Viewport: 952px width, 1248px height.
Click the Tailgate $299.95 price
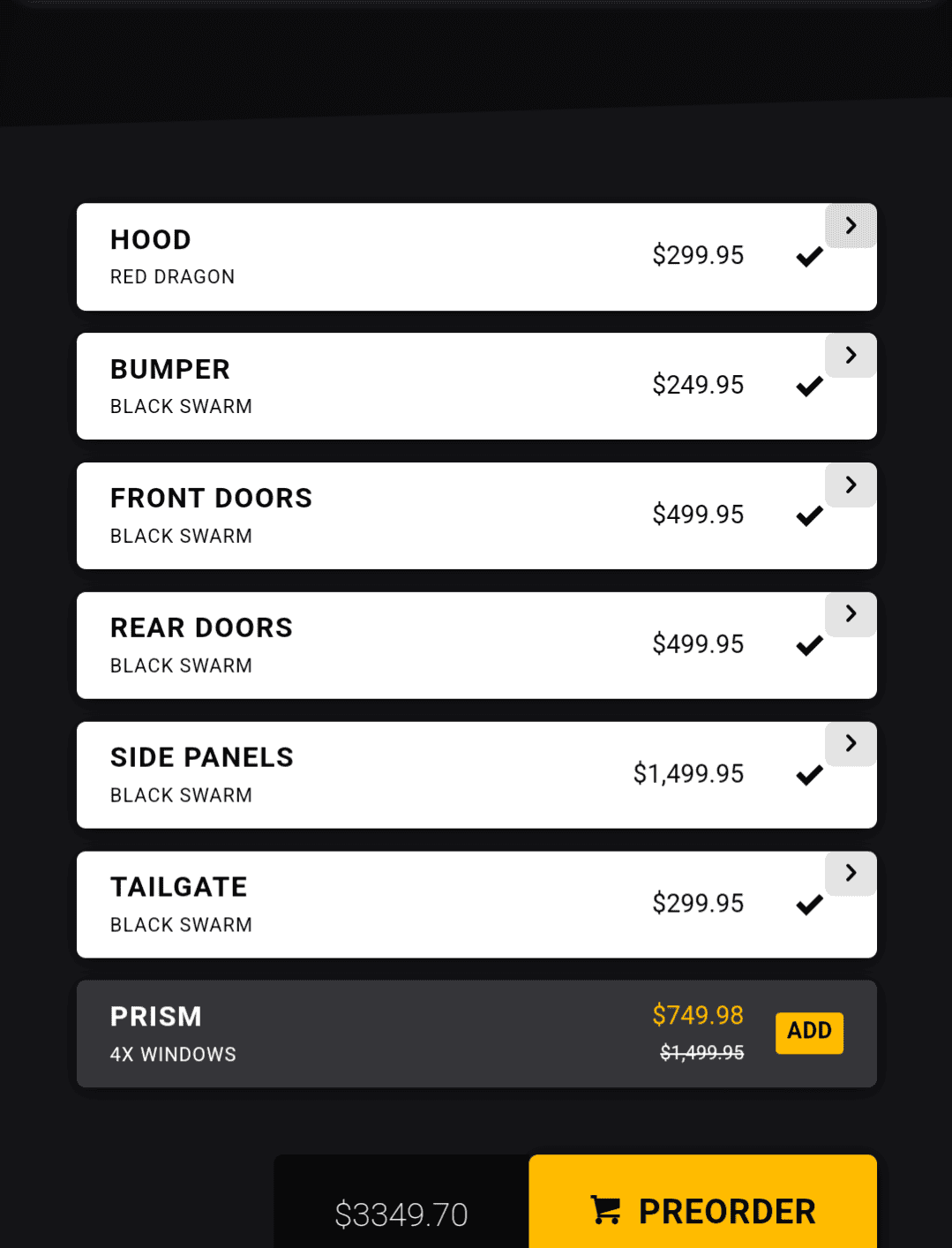[x=698, y=903]
